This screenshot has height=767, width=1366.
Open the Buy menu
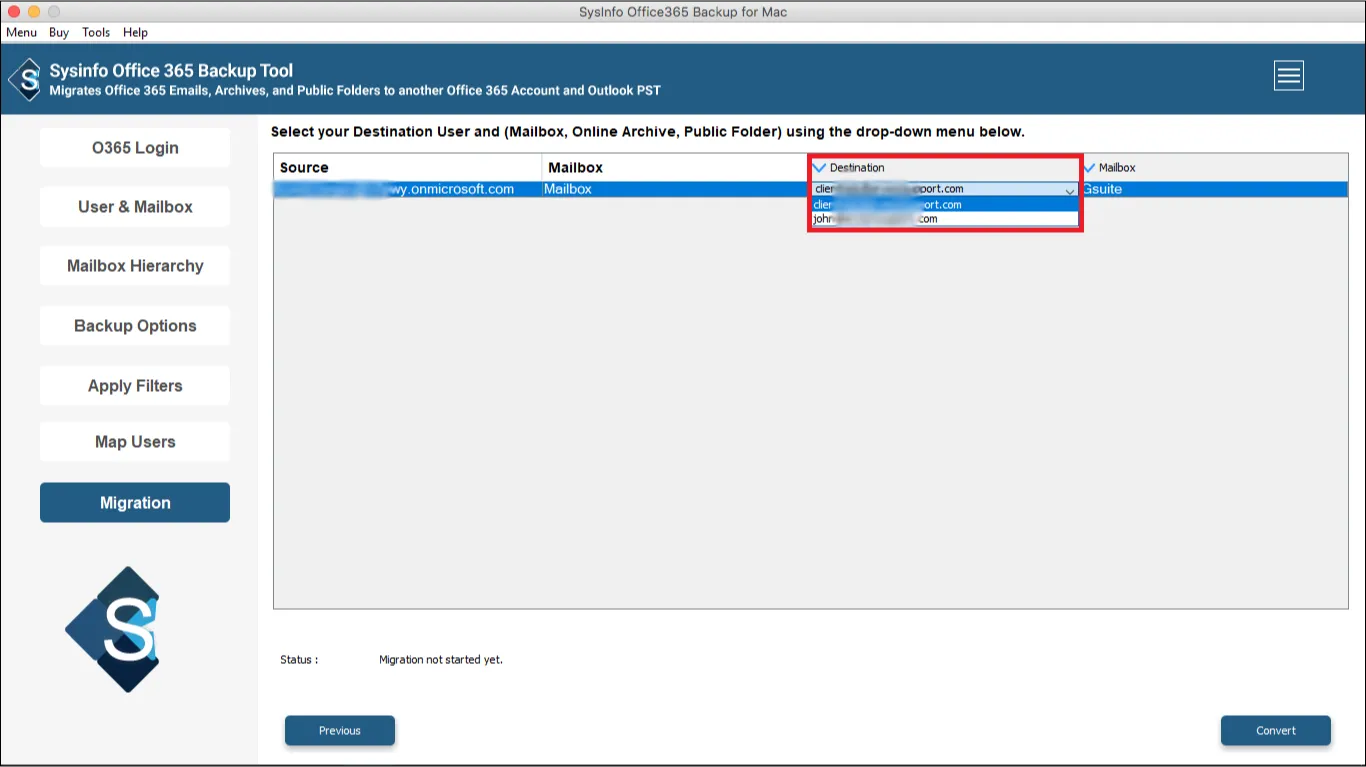59,32
